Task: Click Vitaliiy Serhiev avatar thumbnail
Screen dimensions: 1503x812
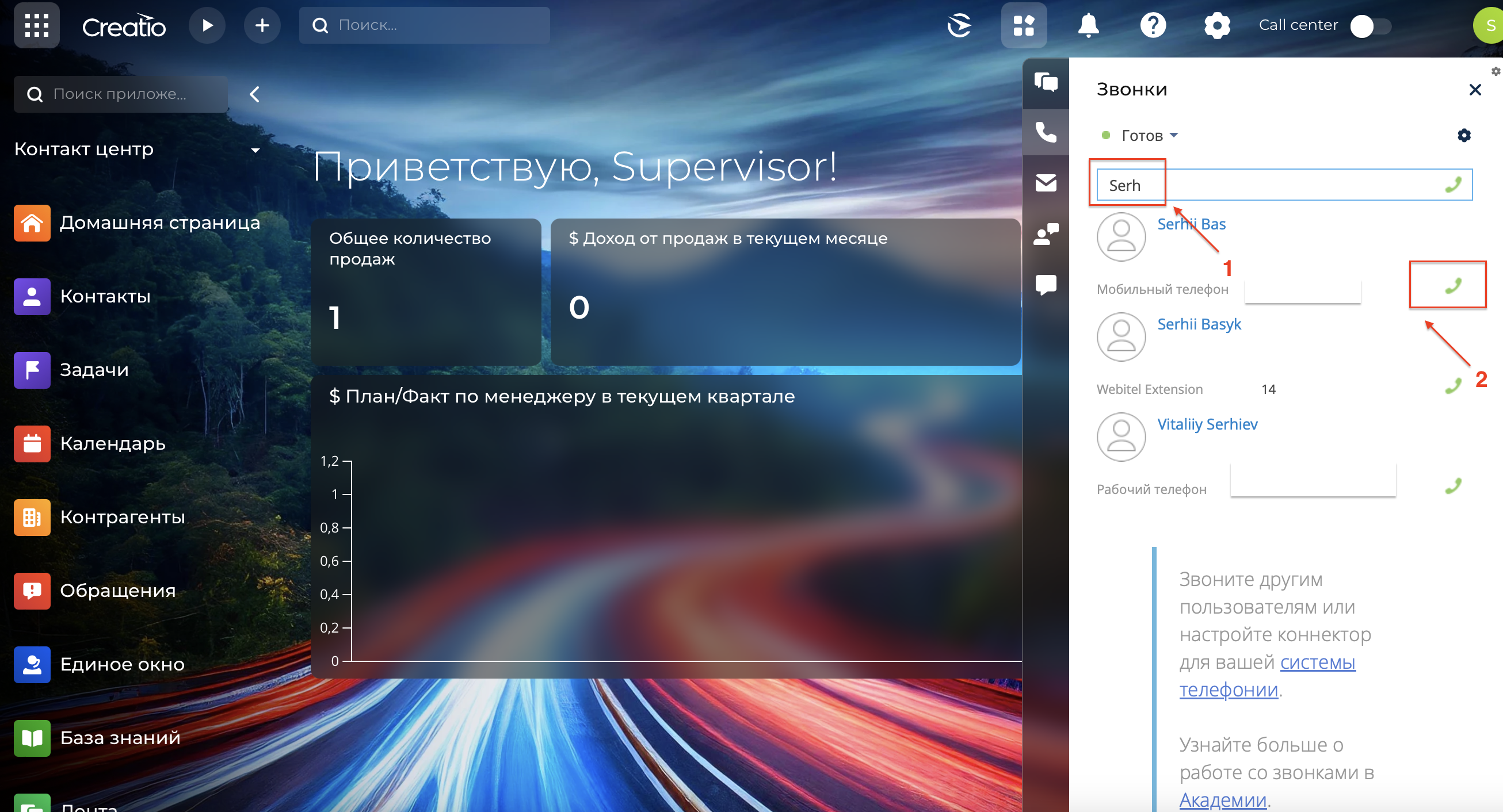Action: [x=1121, y=437]
